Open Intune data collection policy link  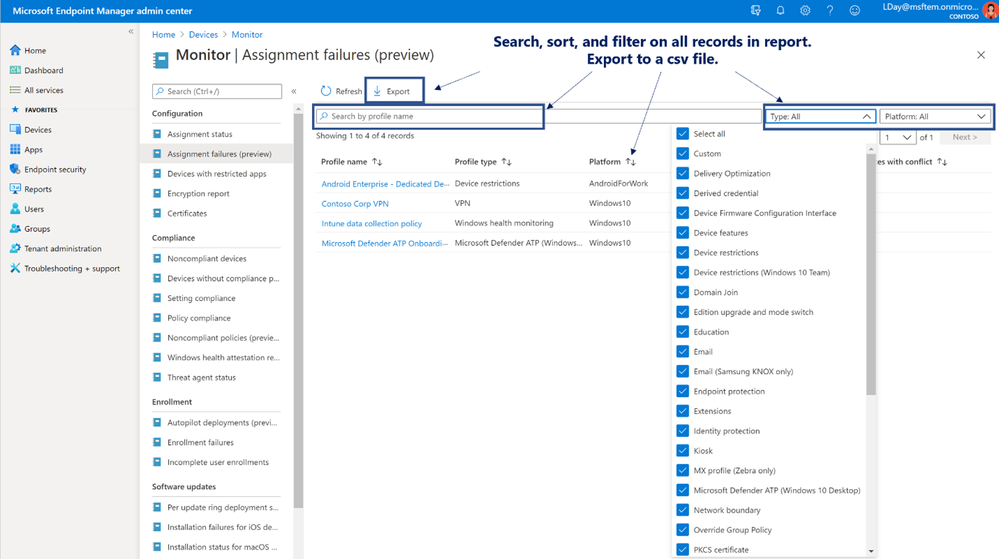[x=371, y=223]
